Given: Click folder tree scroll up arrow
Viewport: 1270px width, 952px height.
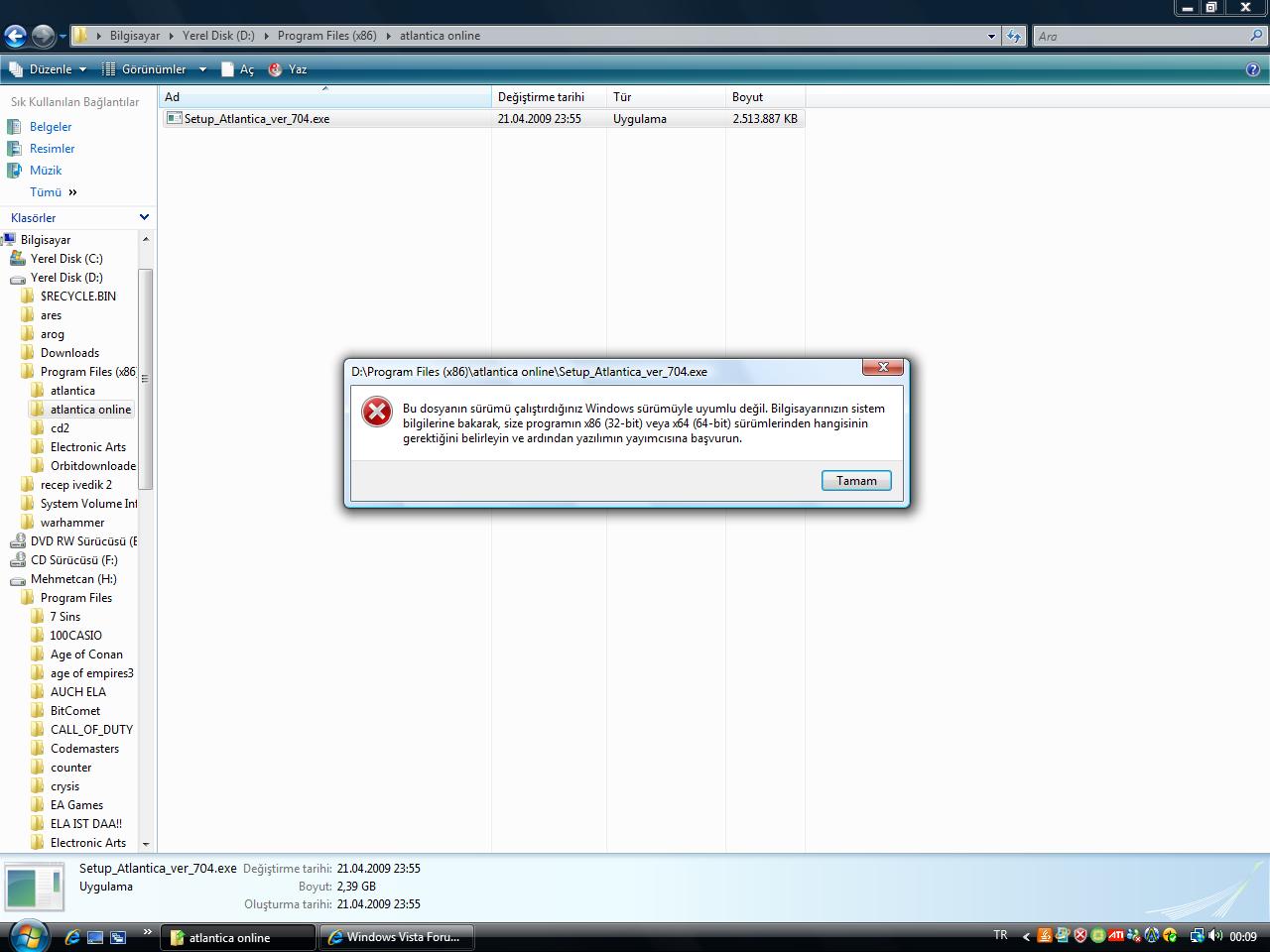Looking at the screenshot, I should pyautogui.click(x=146, y=239).
